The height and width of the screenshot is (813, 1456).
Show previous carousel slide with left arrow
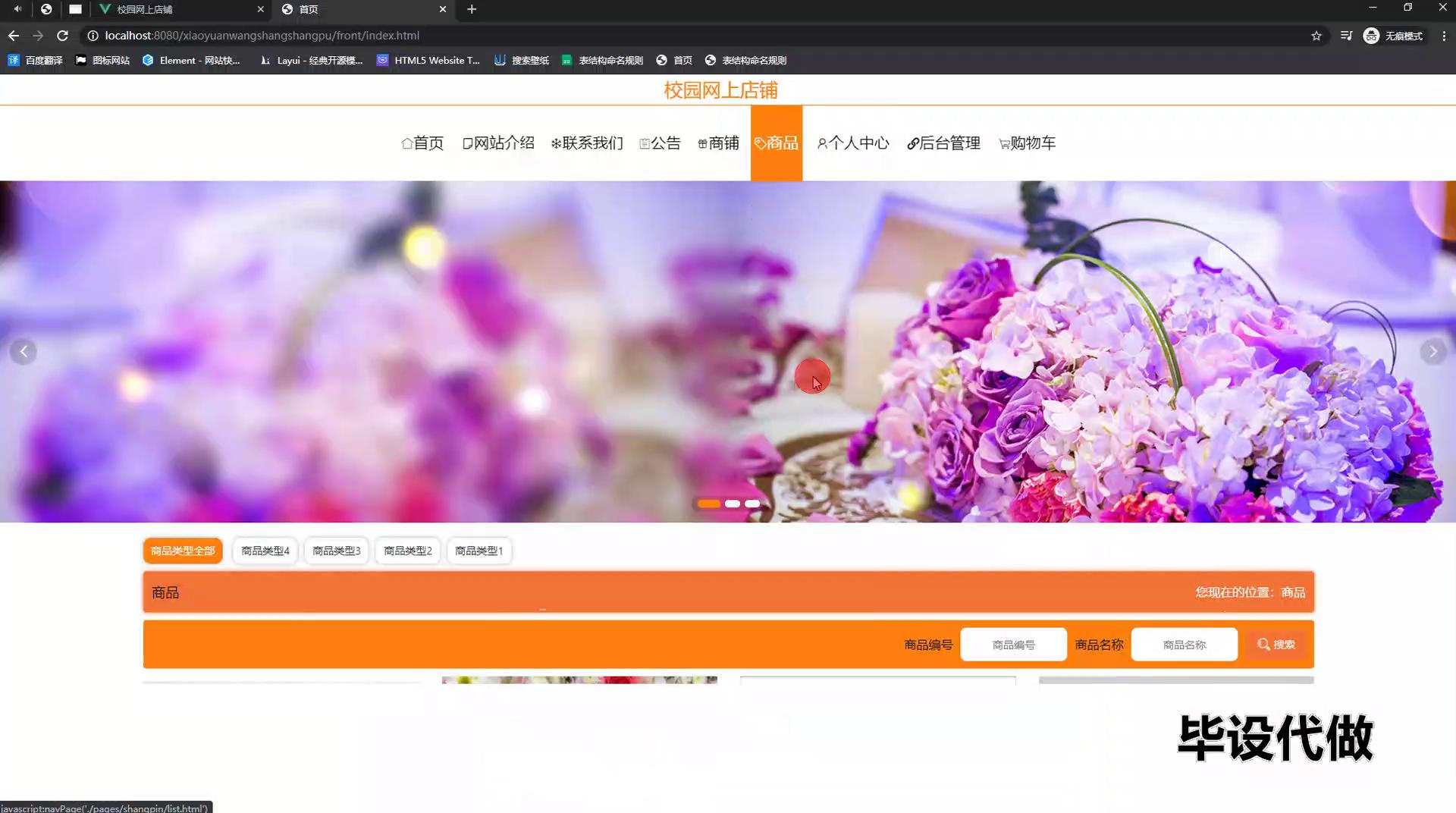pyautogui.click(x=24, y=352)
